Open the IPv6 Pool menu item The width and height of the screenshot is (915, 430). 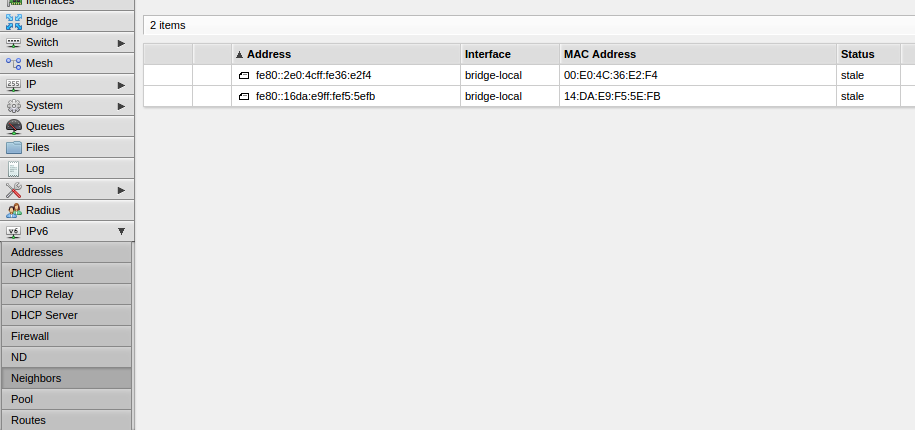[x=22, y=399]
